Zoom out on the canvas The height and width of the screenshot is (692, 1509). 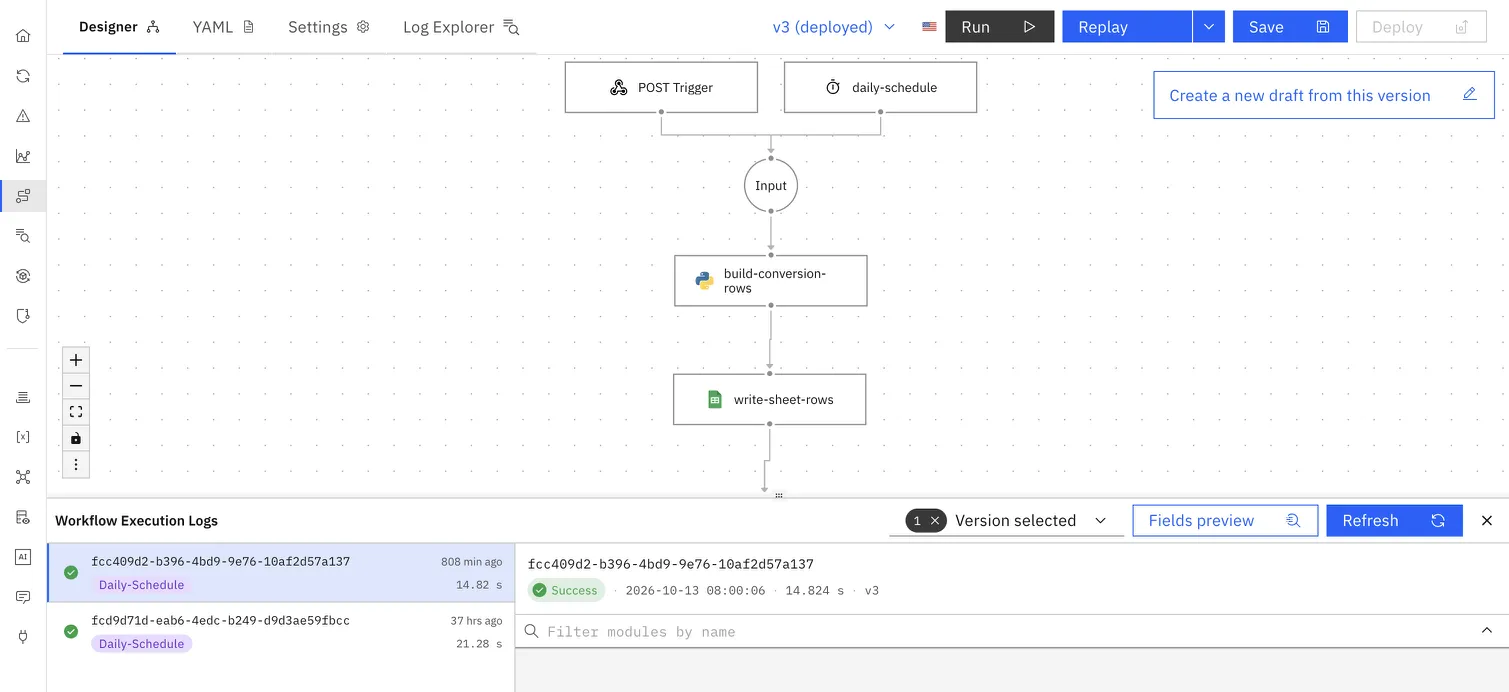coord(76,386)
